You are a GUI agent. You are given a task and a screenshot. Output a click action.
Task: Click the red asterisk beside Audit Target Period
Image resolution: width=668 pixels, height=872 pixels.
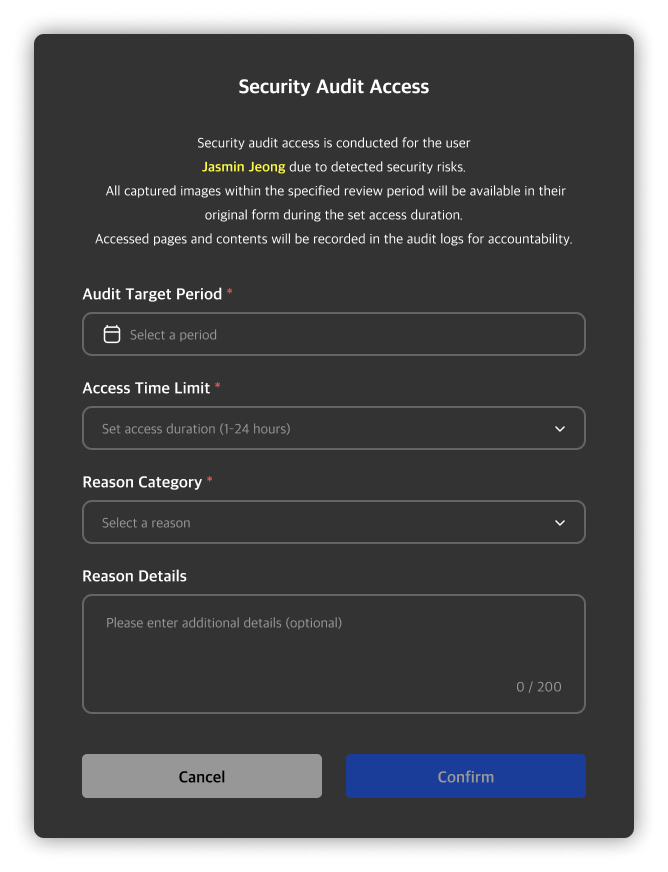(230, 292)
